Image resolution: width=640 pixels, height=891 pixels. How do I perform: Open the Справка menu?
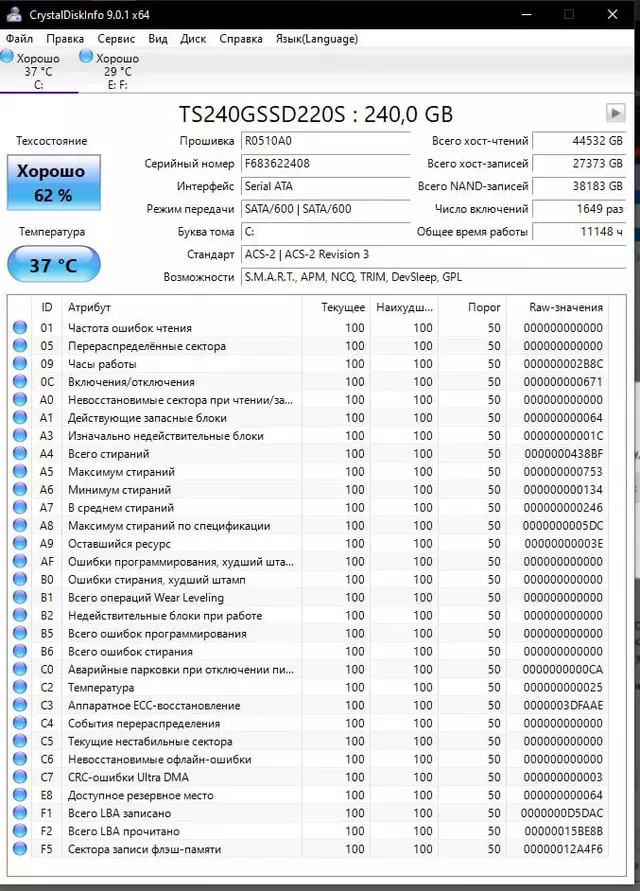240,39
